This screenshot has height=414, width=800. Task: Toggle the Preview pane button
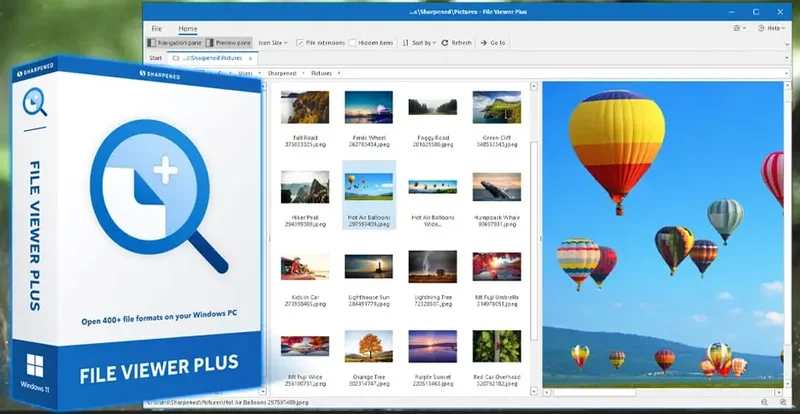point(229,43)
